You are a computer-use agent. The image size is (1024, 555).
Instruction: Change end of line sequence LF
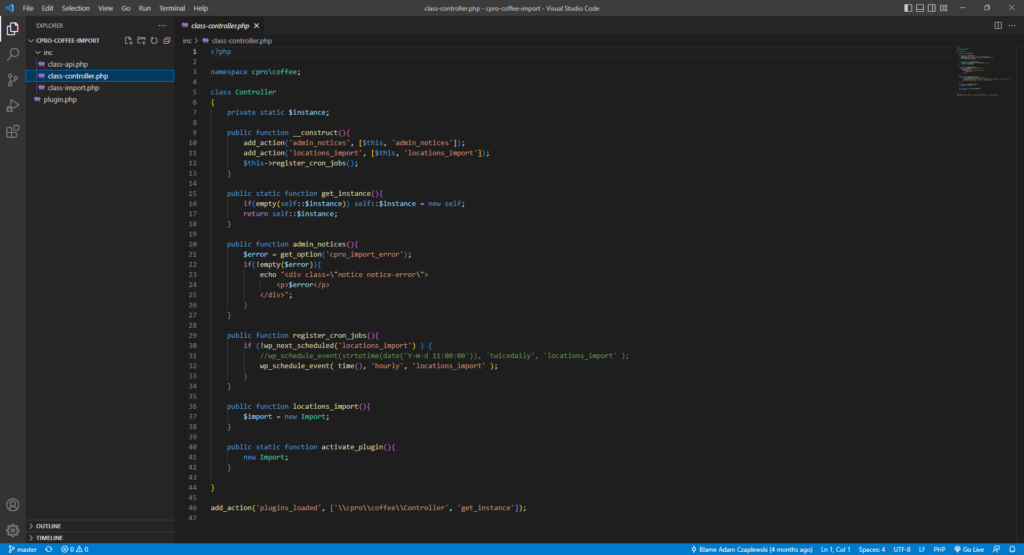[922, 549]
